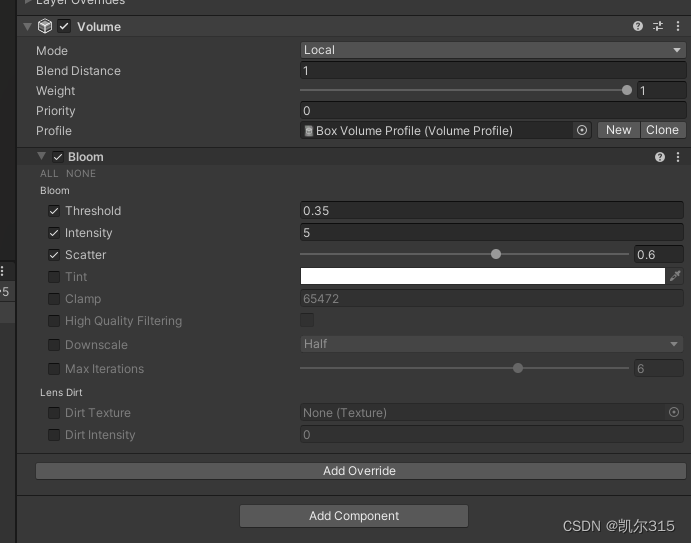The height and width of the screenshot is (543, 691).
Task: Open Volume component more options menu
Action: (x=678, y=26)
